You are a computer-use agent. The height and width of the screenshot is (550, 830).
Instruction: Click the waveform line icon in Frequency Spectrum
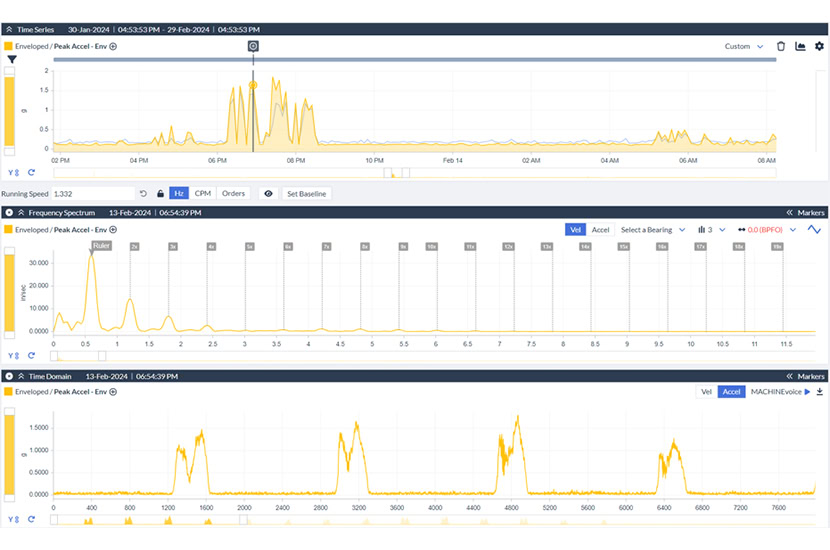(814, 230)
